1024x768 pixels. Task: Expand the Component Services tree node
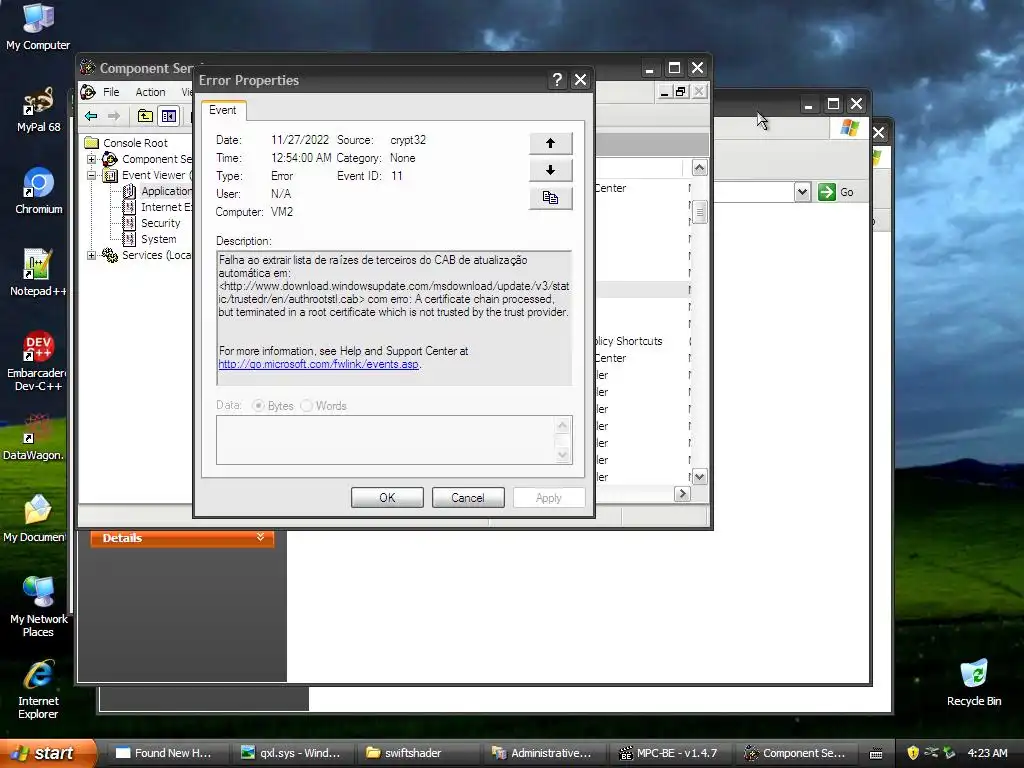click(91, 159)
